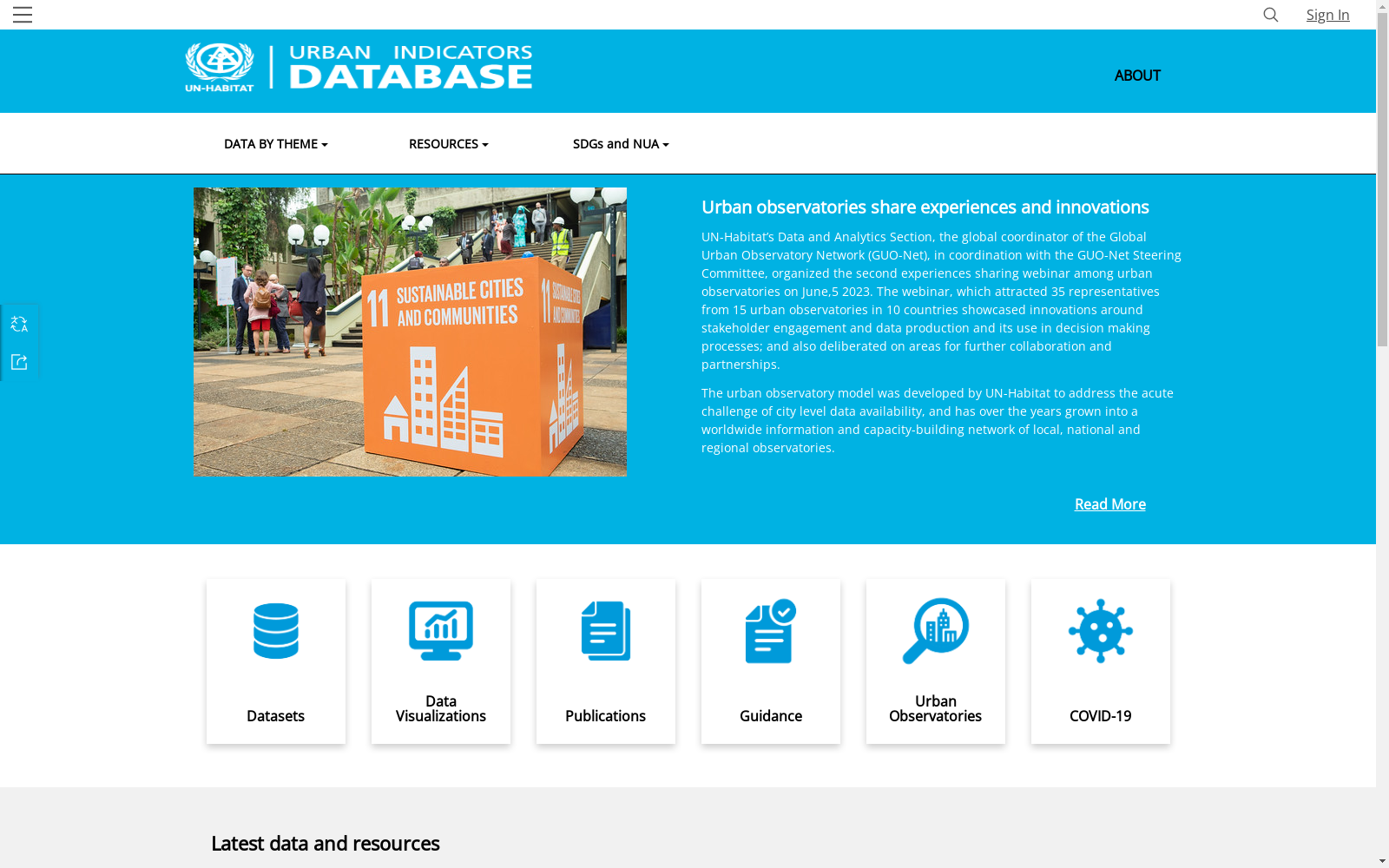Expand the DATA BY THEME dropdown
The width and height of the screenshot is (1389, 868).
point(276,144)
